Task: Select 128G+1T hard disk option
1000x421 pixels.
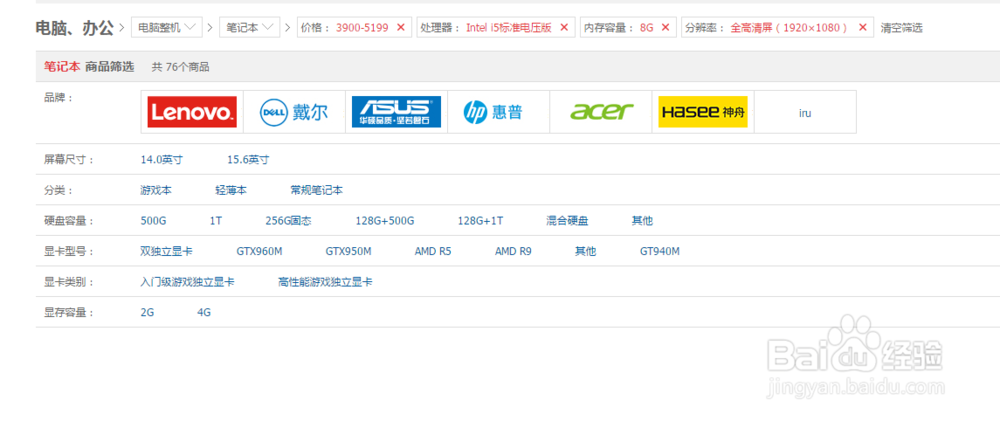Action: [480, 221]
